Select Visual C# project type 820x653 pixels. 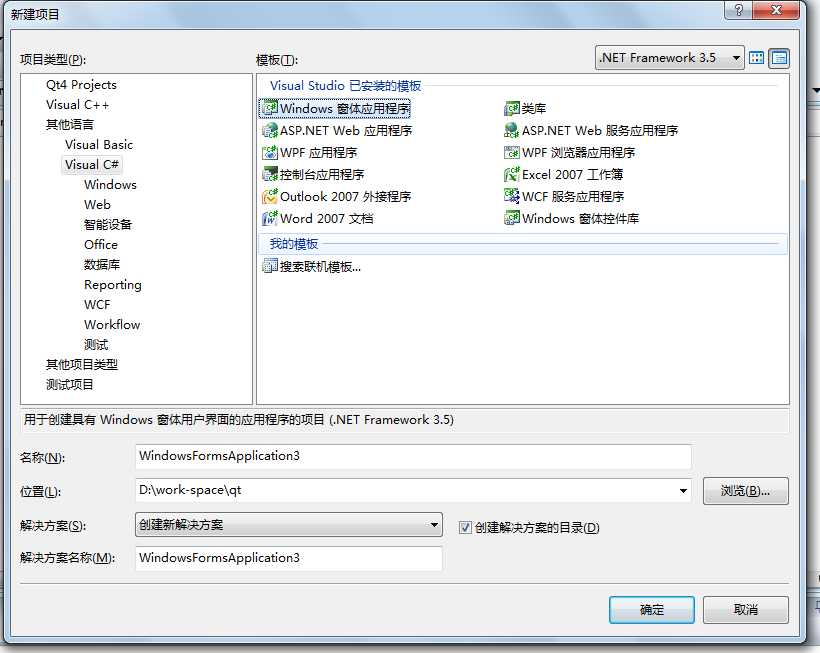tap(92, 165)
